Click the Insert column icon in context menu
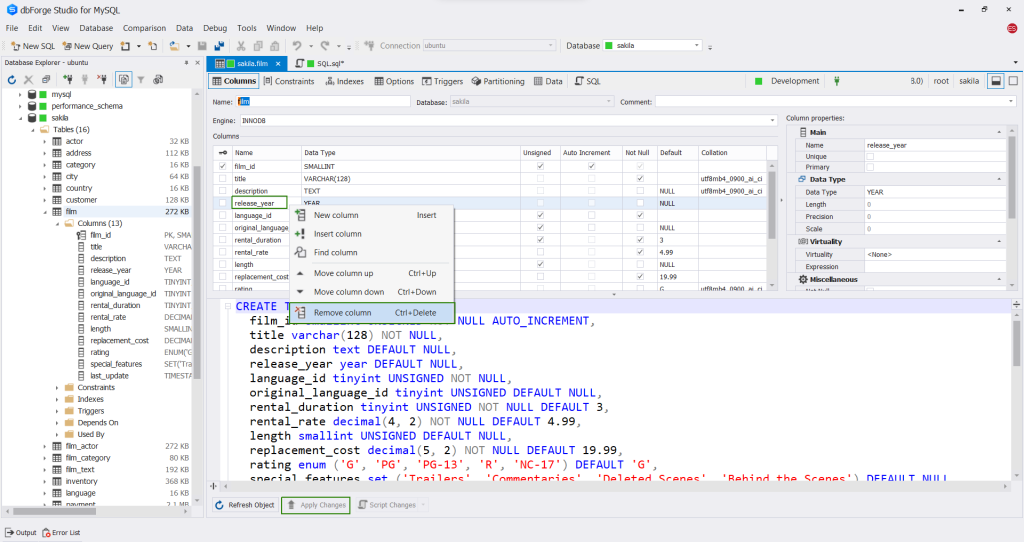Image resolution: width=1024 pixels, height=542 pixels. coord(300,234)
